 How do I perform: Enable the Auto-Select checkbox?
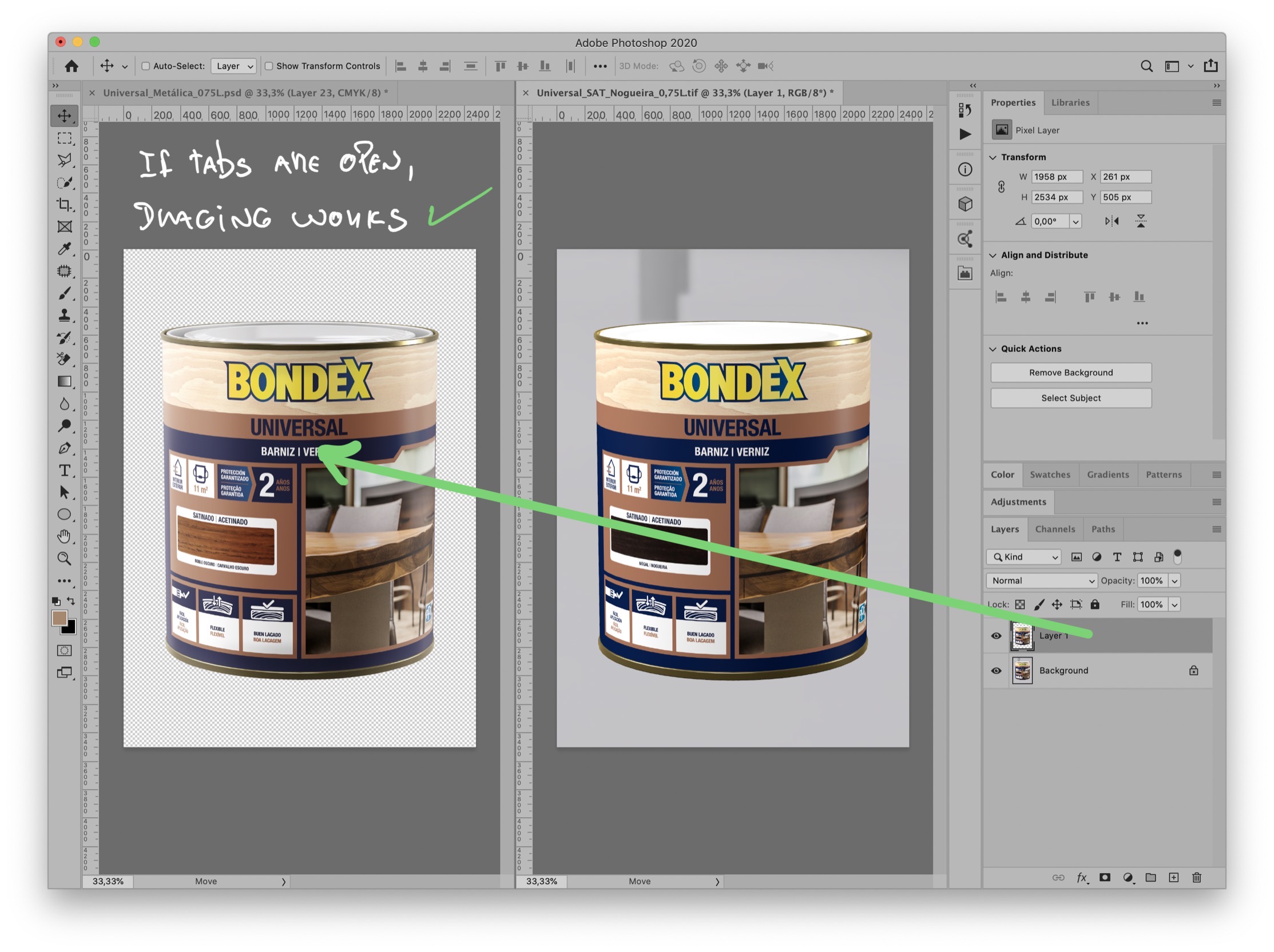[x=146, y=66]
